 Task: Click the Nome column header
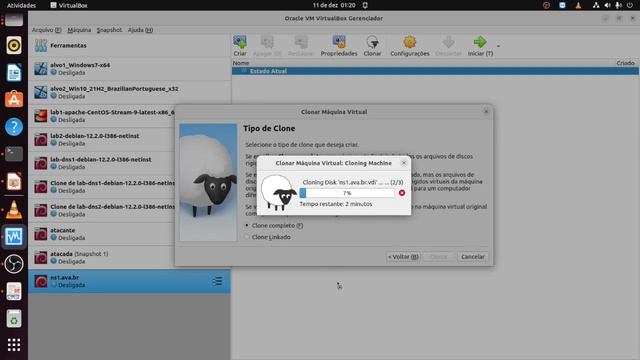pyautogui.click(x=241, y=63)
